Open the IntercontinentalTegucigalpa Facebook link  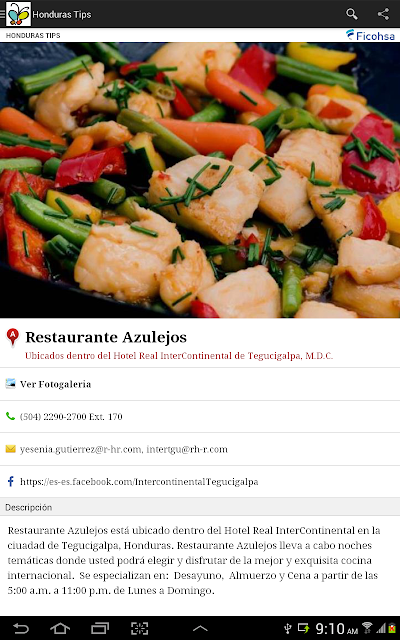[139, 482]
